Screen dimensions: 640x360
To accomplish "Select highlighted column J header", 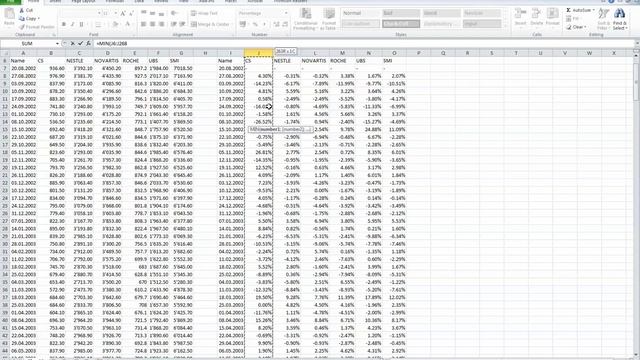I will tap(258, 53).
